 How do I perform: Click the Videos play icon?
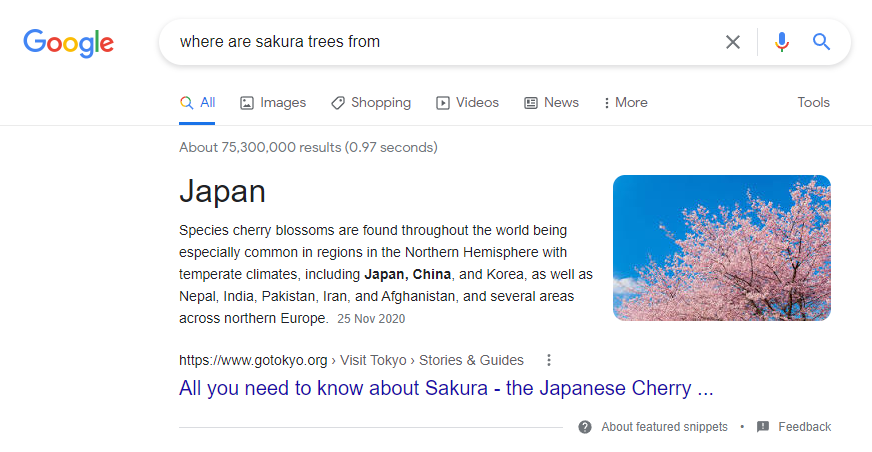click(443, 102)
